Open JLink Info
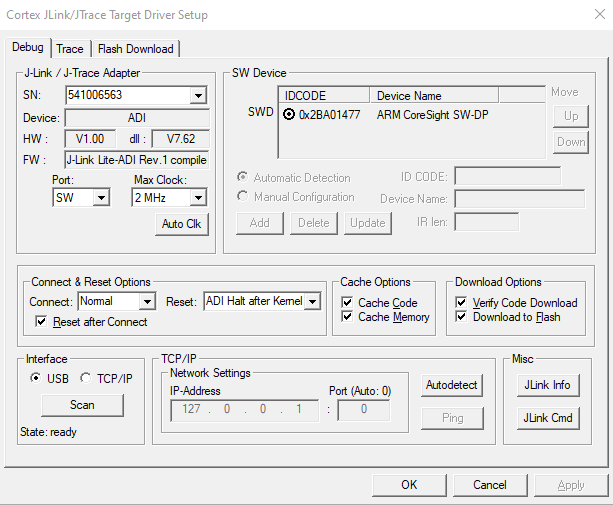613x505 pixels. tap(548, 385)
